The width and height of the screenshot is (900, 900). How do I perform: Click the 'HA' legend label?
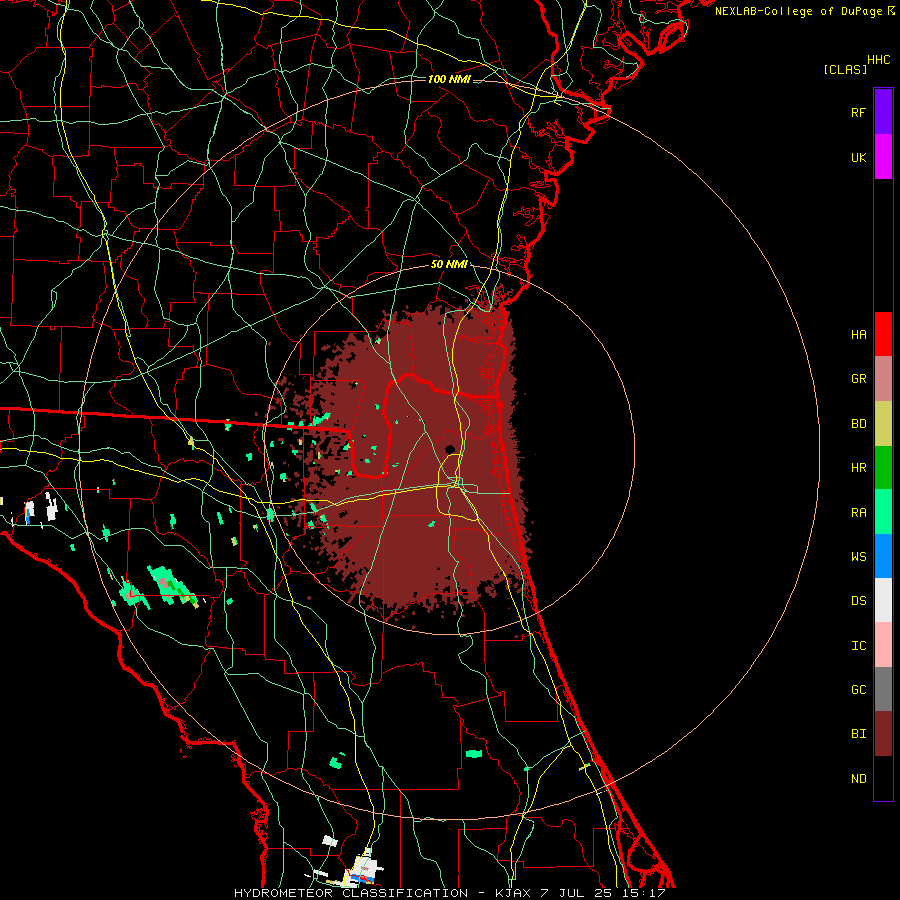tap(858, 335)
